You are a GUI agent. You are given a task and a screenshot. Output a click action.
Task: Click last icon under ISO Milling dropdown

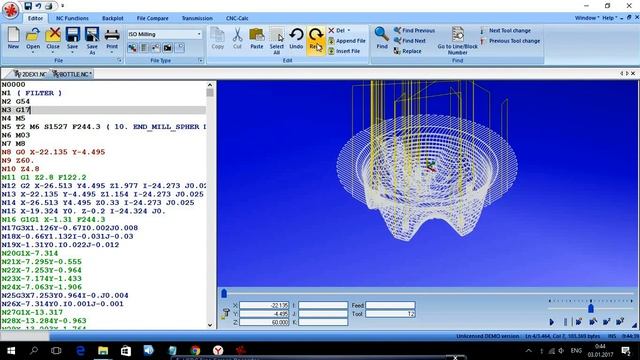(x=180, y=48)
